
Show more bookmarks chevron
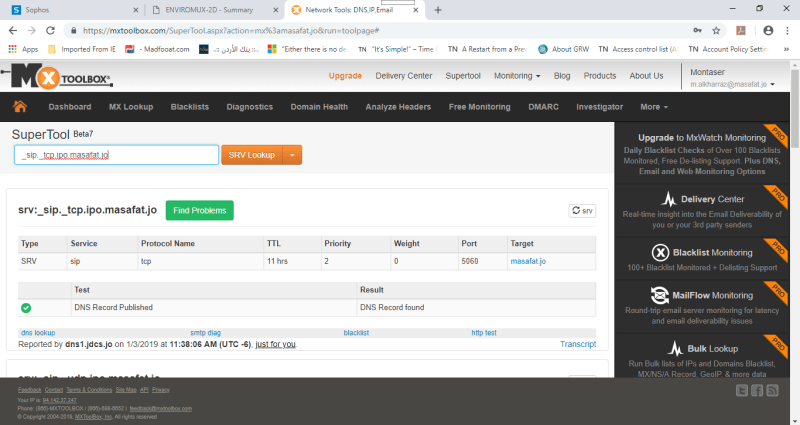(786, 49)
